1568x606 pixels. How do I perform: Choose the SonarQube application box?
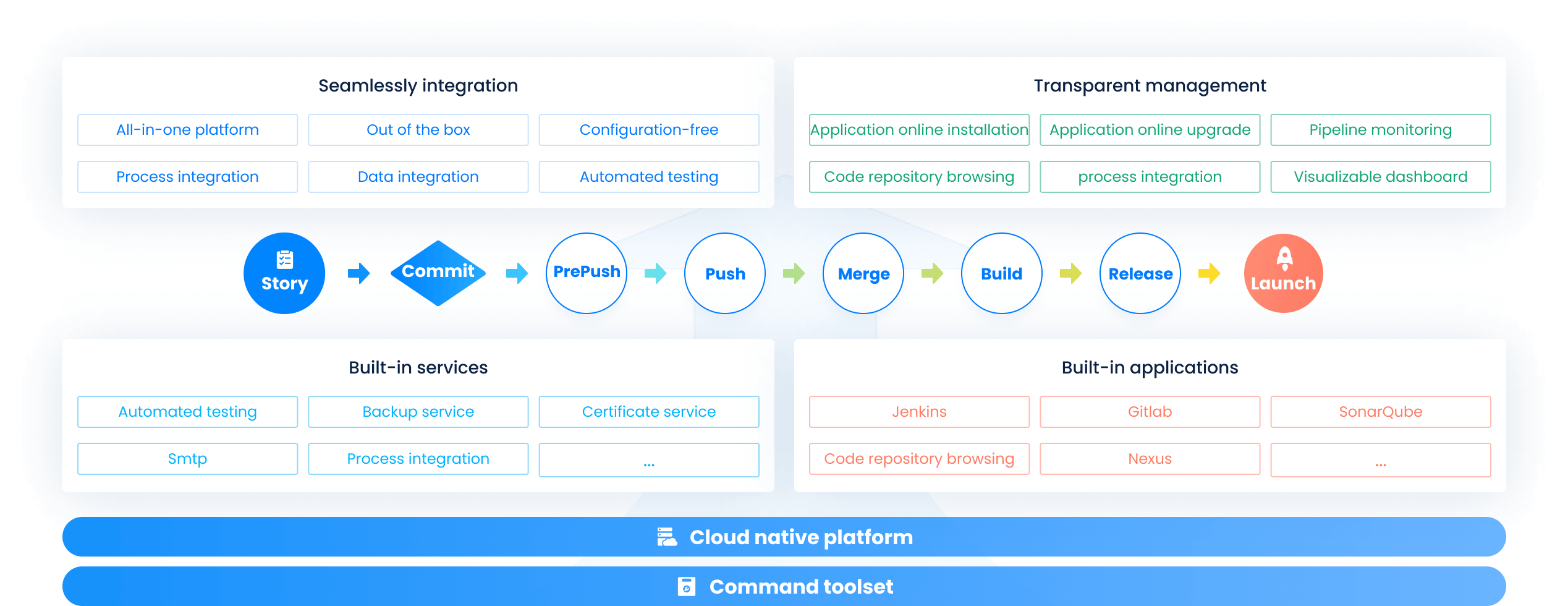click(x=1380, y=412)
